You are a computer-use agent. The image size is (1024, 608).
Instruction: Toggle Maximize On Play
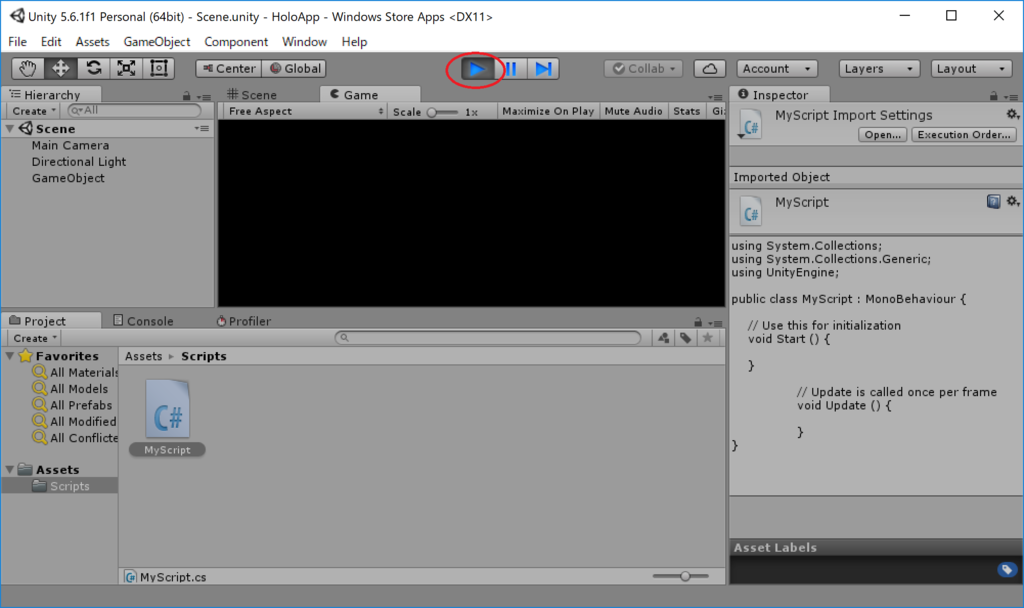pyautogui.click(x=548, y=112)
